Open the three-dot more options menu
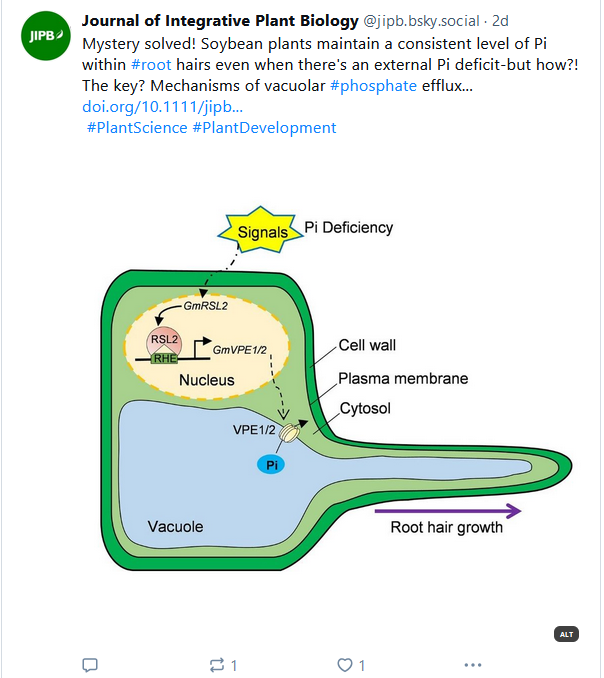604x678 pixels. 473,665
